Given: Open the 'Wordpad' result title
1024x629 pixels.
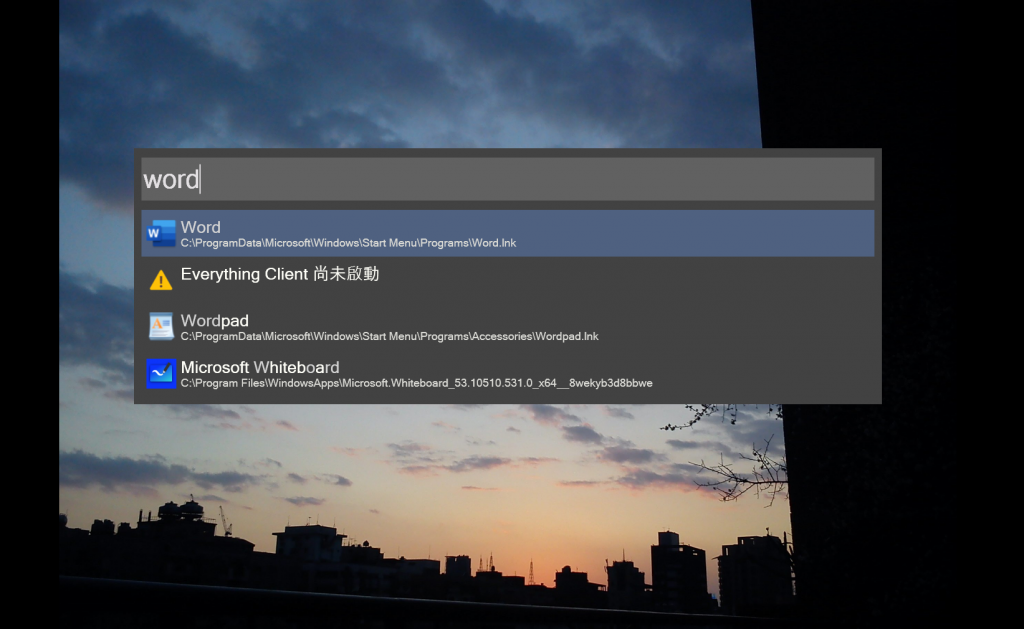Looking at the screenshot, I should [214, 321].
